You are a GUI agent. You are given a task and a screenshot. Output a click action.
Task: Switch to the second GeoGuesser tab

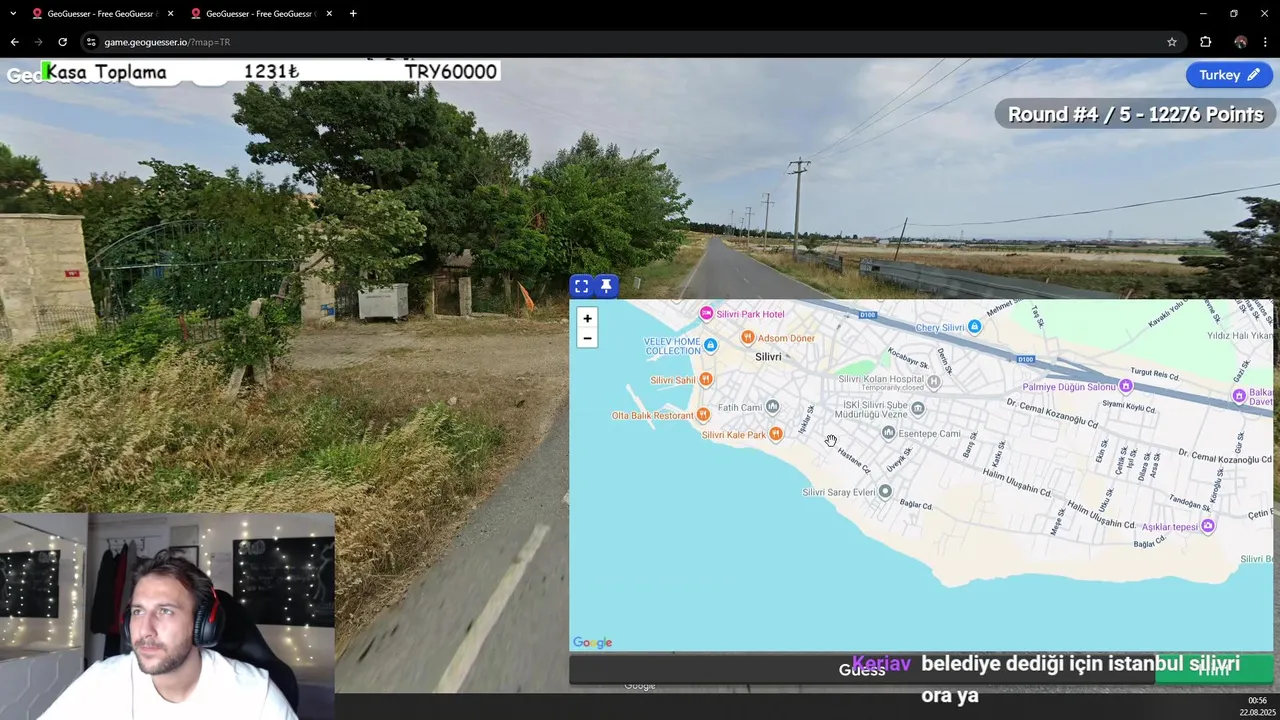pyautogui.click(x=260, y=13)
